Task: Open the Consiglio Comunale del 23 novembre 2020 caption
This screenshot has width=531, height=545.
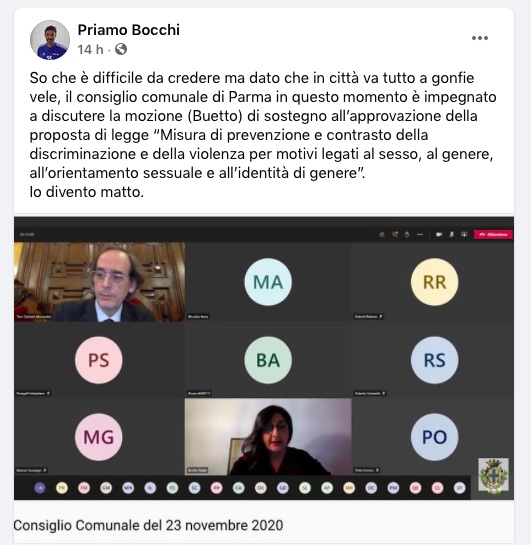Action: (148, 525)
